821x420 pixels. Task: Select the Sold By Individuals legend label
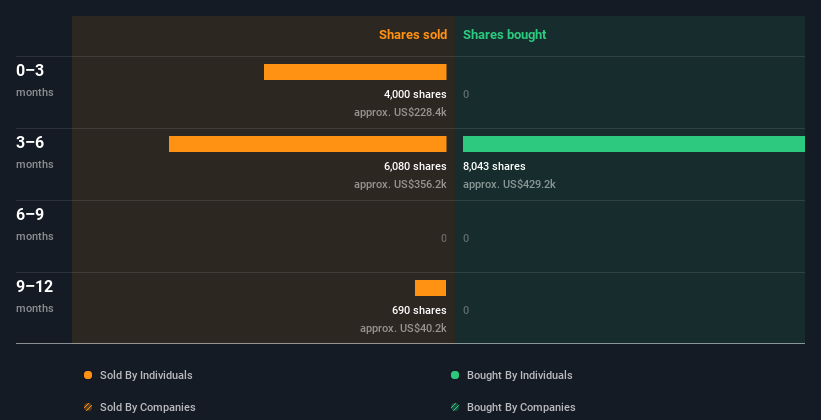pyautogui.click(x=146, y=375)
